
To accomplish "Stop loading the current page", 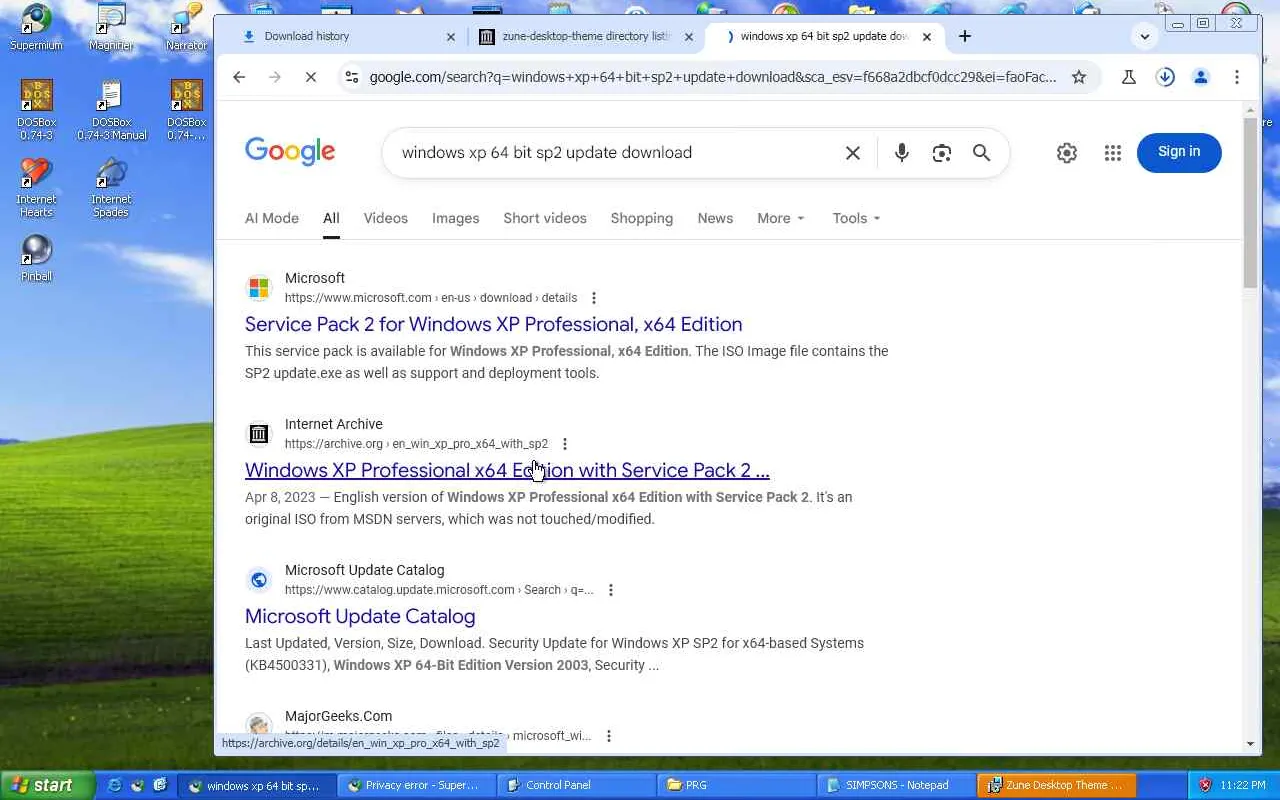I will [310, 77].
